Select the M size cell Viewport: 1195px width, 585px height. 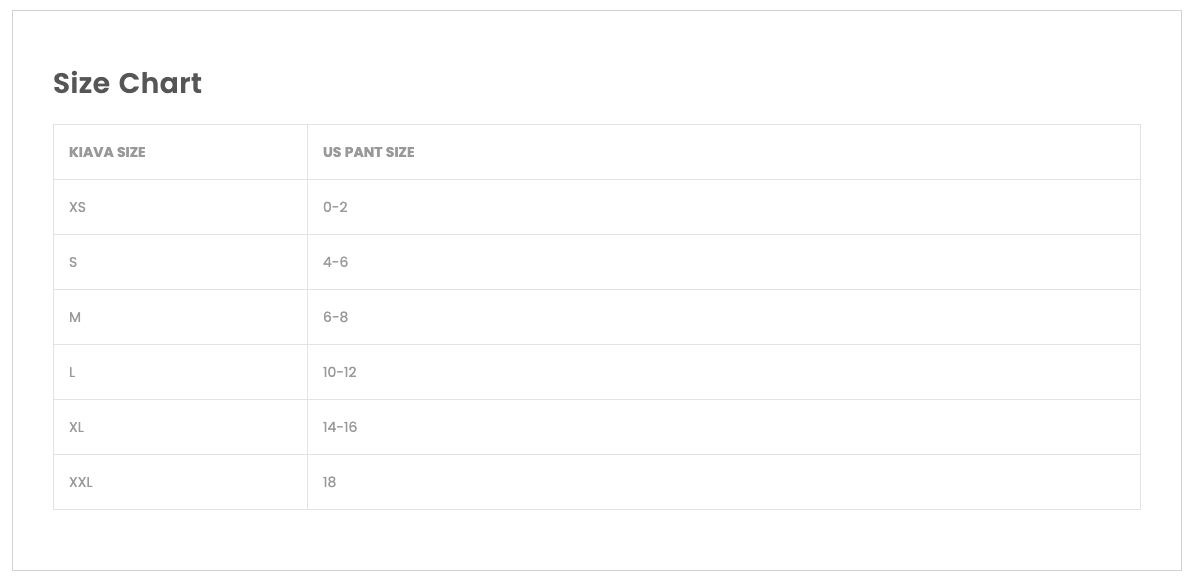[75, 317]
